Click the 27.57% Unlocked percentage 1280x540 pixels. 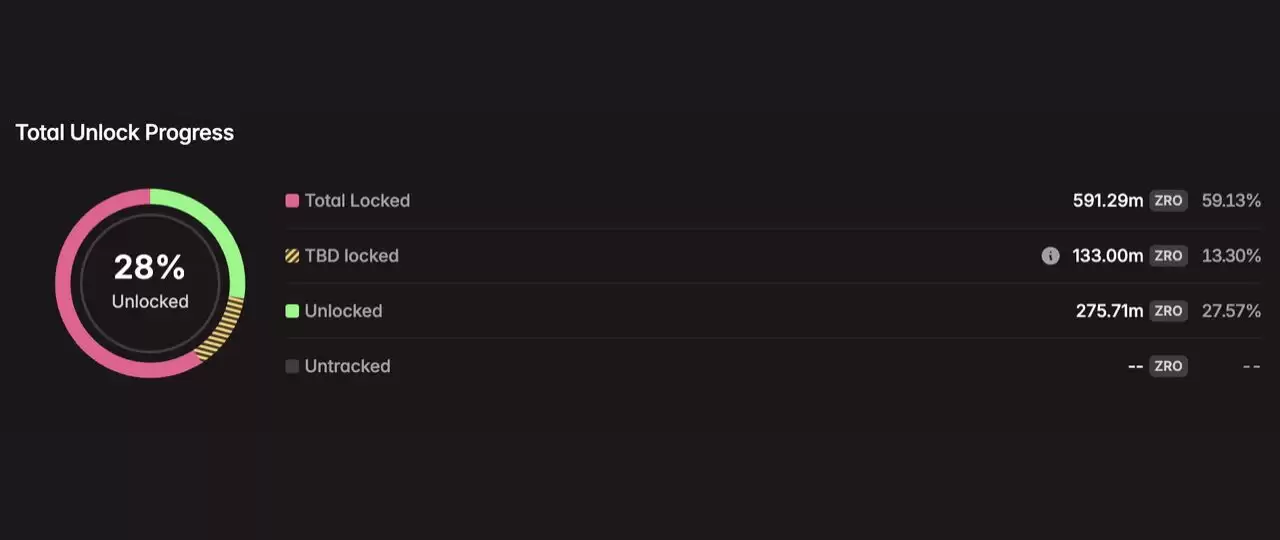[x=1231, y=311]
